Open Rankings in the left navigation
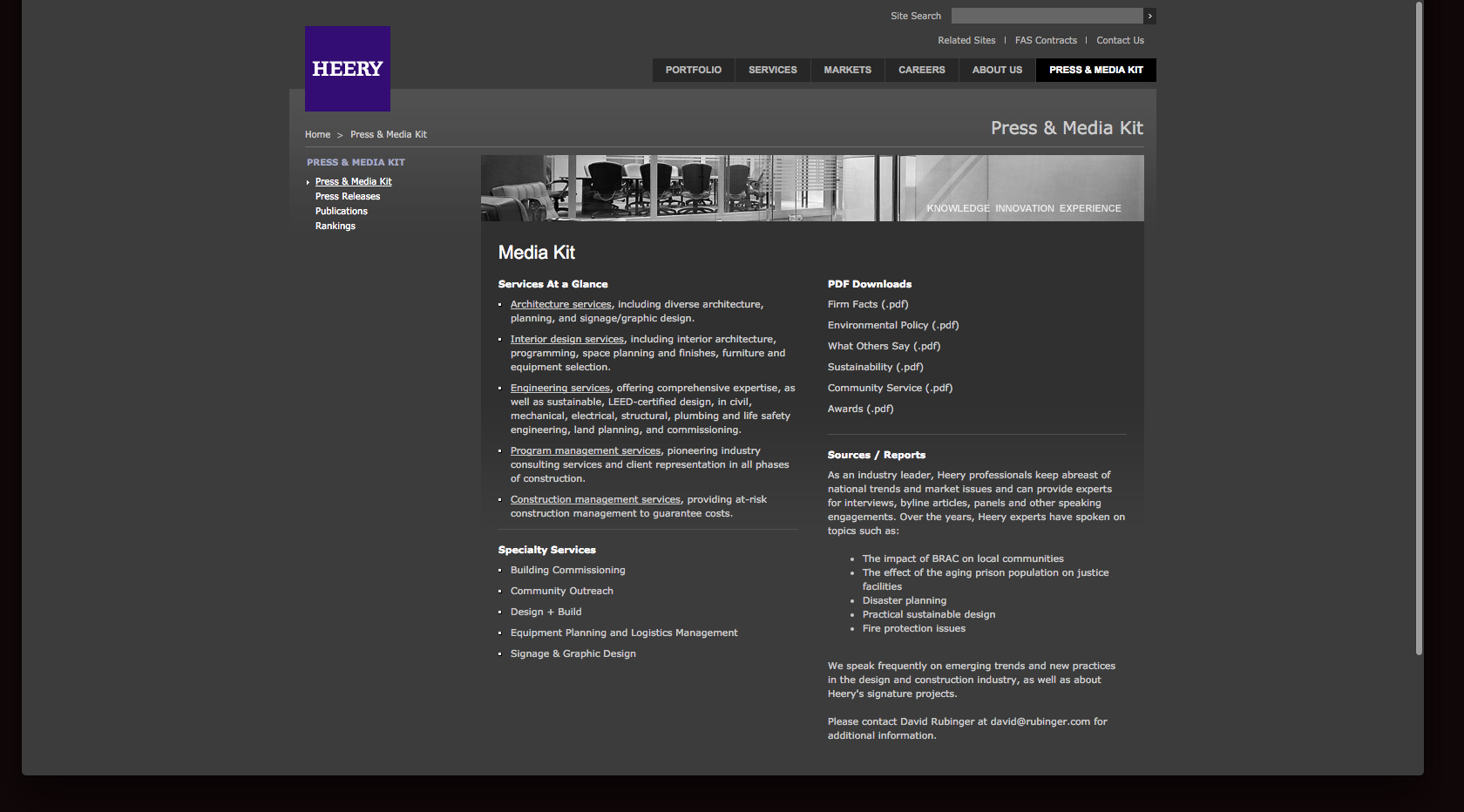Viewport: 1464px width, 812px height. pyautogui.click(x=335, y=226)
